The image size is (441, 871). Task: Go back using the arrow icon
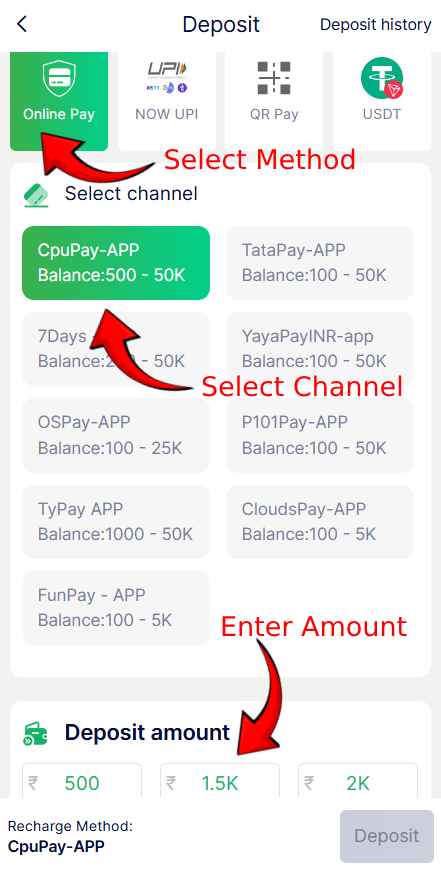click(x=22, y=24)
